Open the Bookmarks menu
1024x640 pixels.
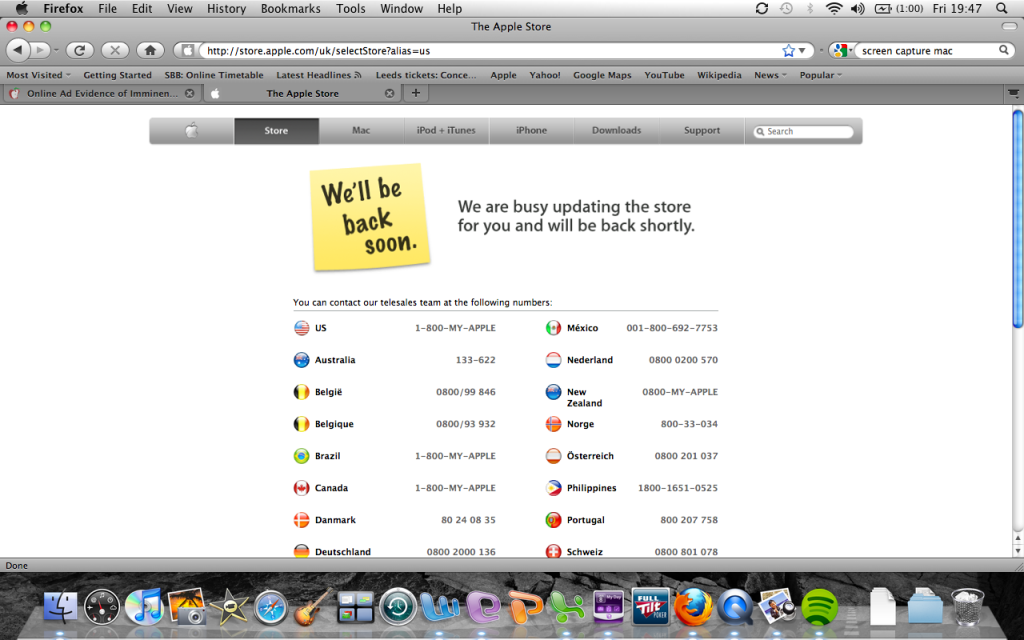[x=291, y=8]
